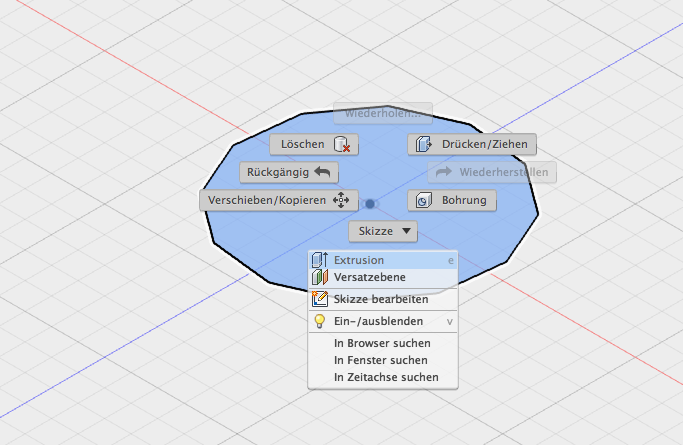Screen dimensions: 683x445
Task: Click the marking menu center dot
Action: pos(370,204)
